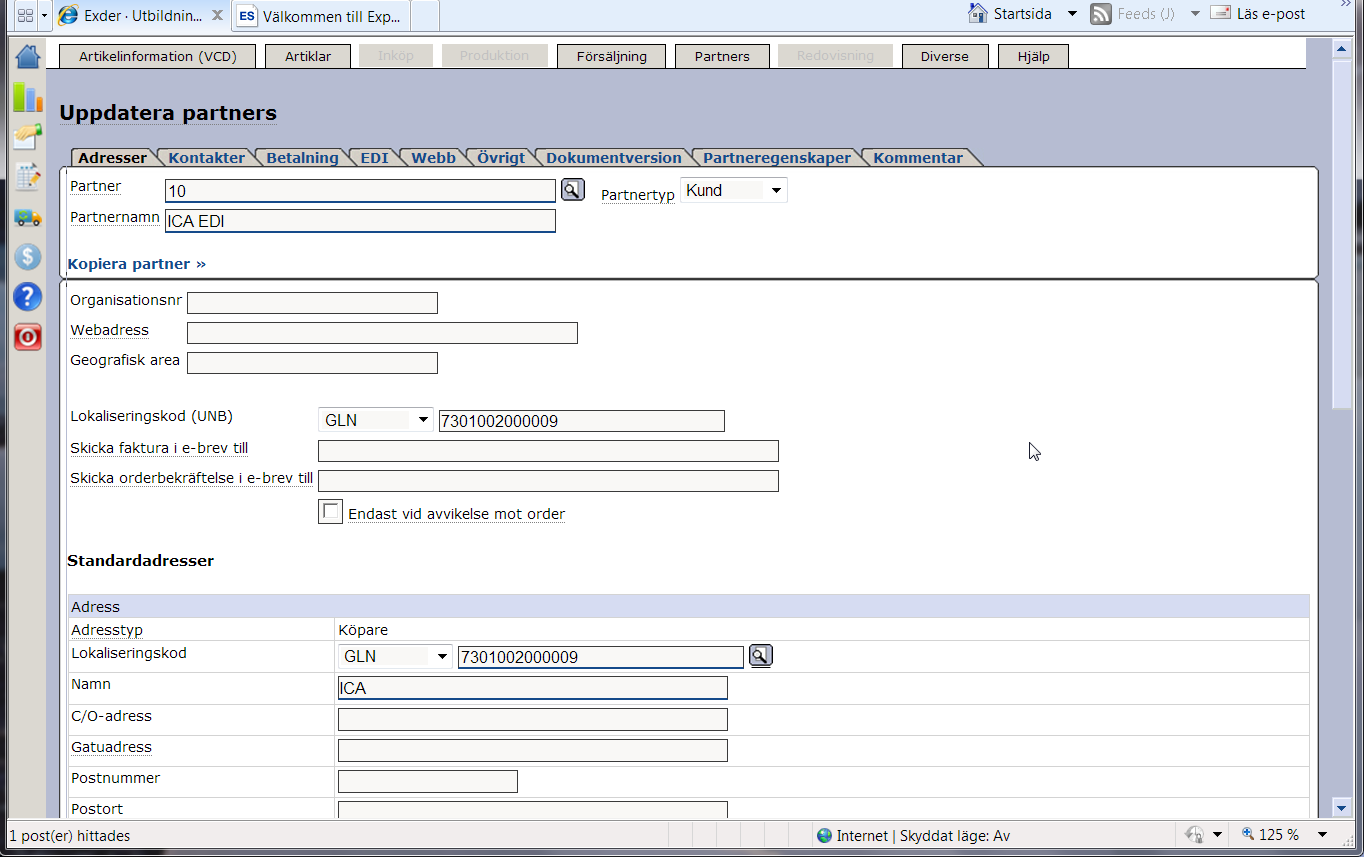Click the red power logout icon
1364x857 pixels.
point(27,337)
